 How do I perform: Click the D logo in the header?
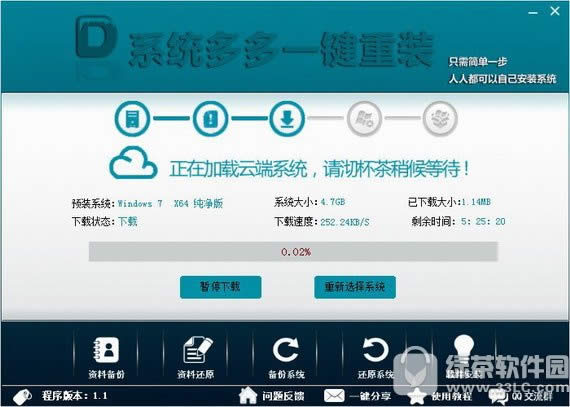coord(96,37)
